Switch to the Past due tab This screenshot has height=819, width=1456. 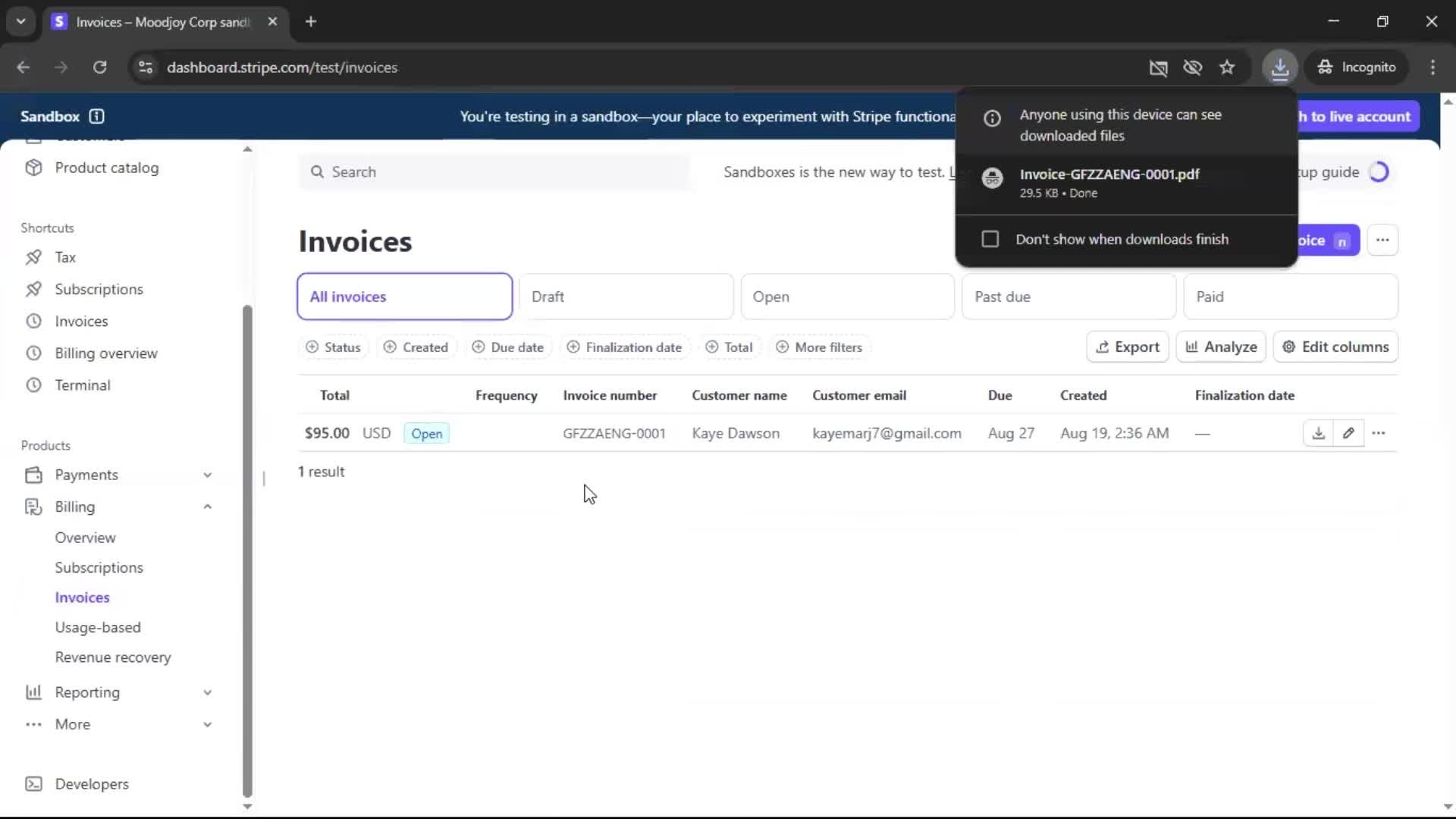pyautogui.click(x=1068, y=297)
